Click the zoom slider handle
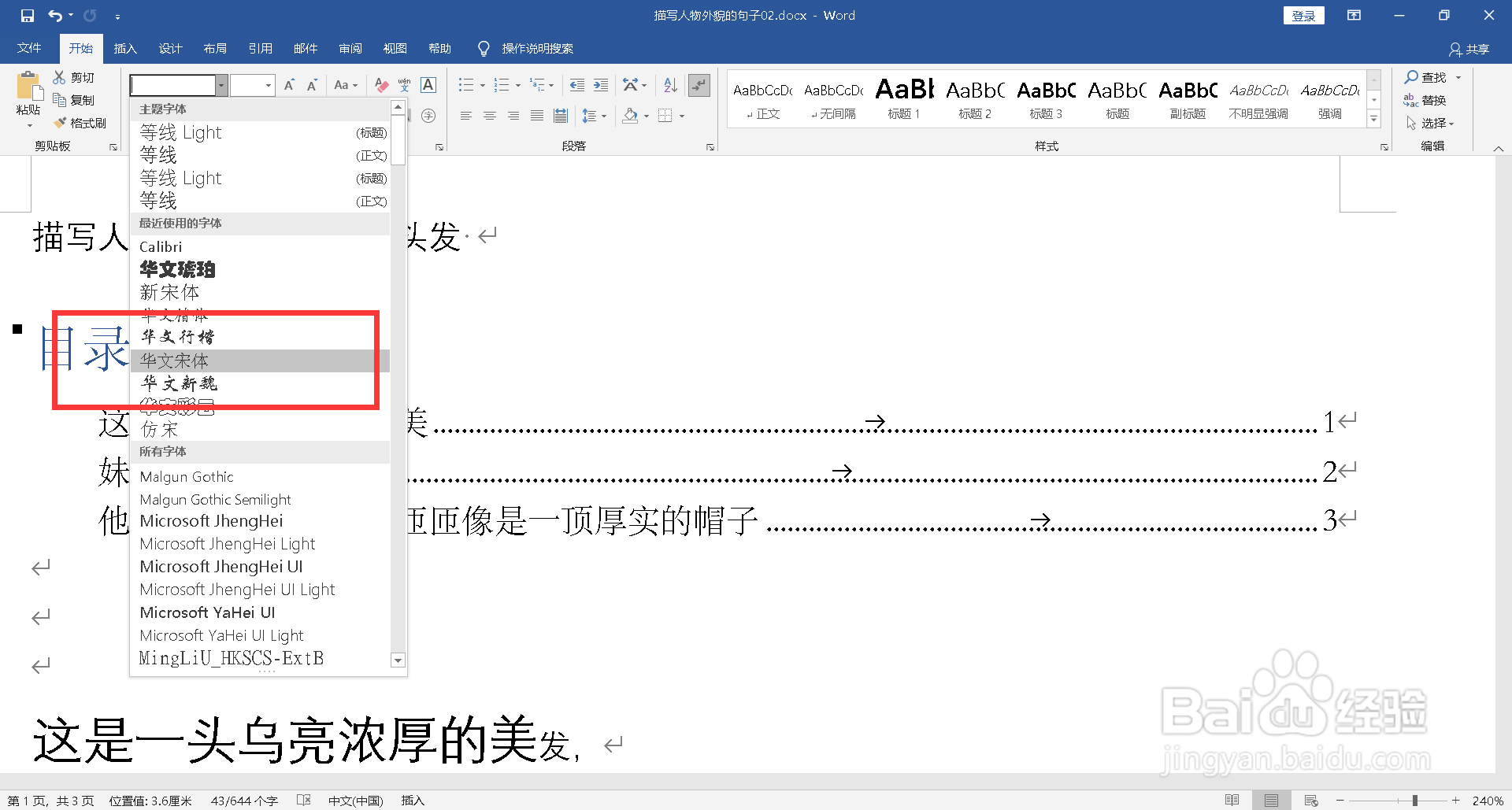Image resolution: width=1512 pixels, height=810 pixels. point(1415,800)
